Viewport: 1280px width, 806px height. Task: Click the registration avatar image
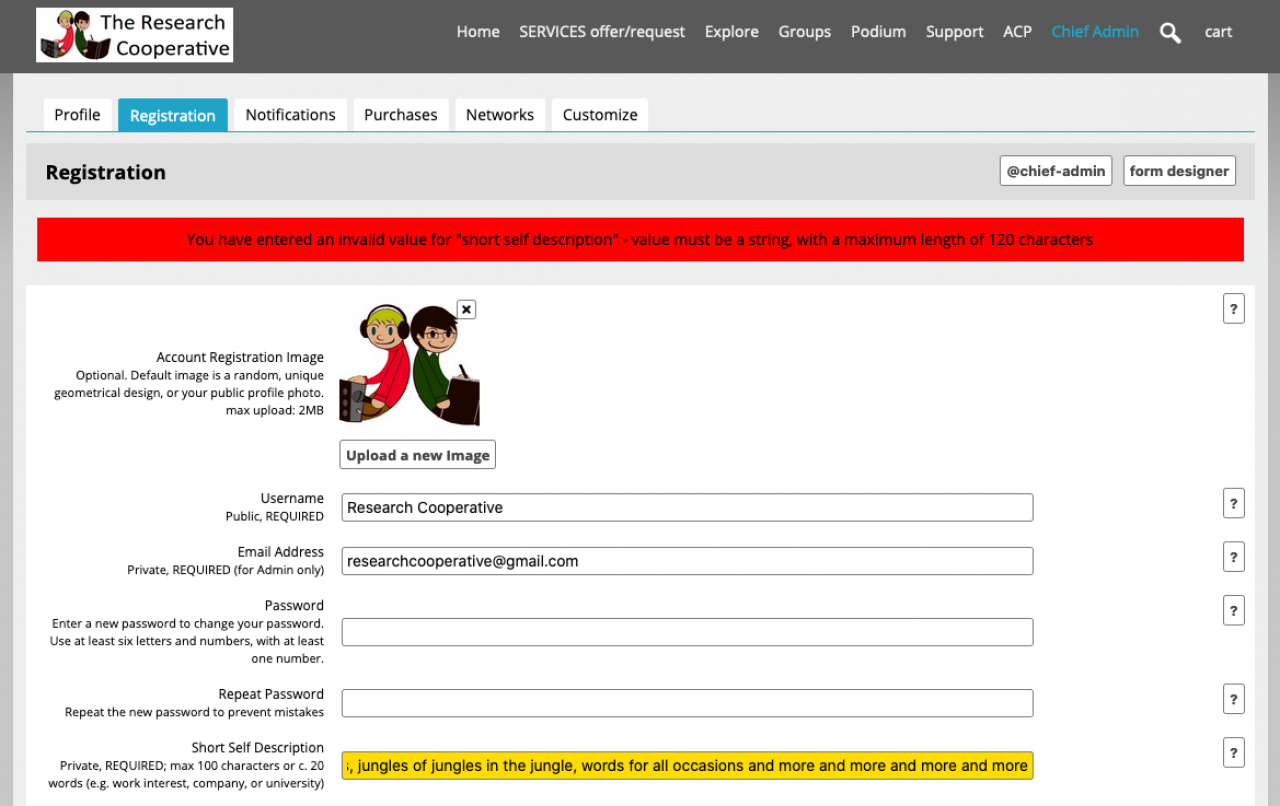tap(410, 366)
